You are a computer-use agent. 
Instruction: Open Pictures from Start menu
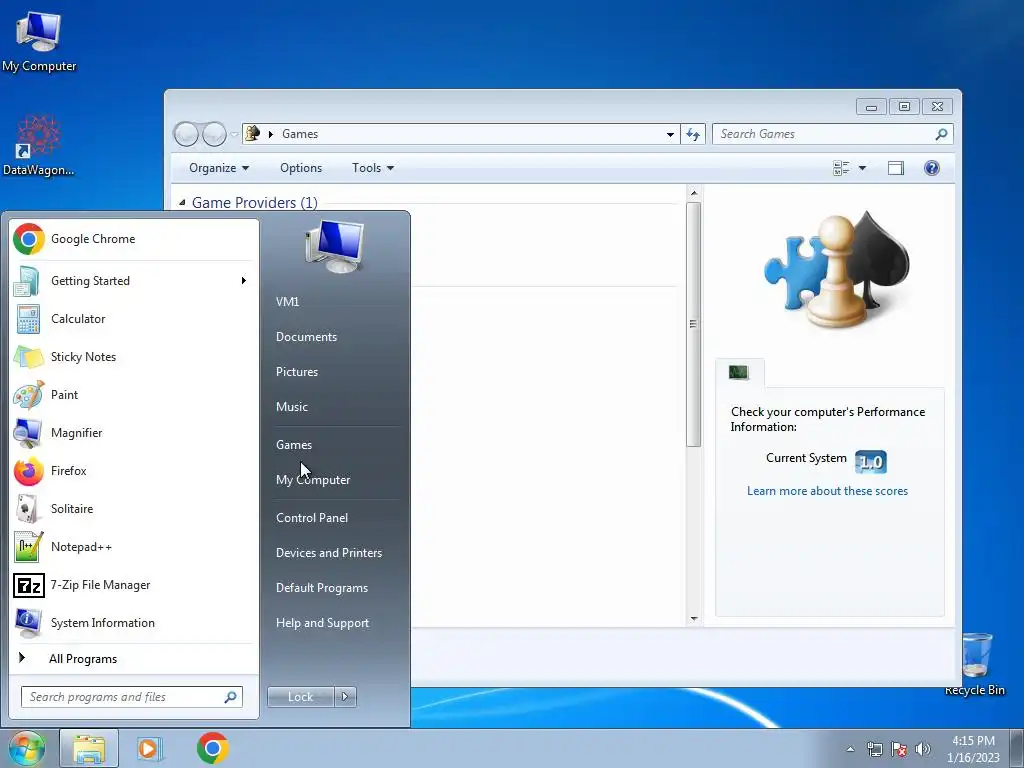(x=296, y=372)
